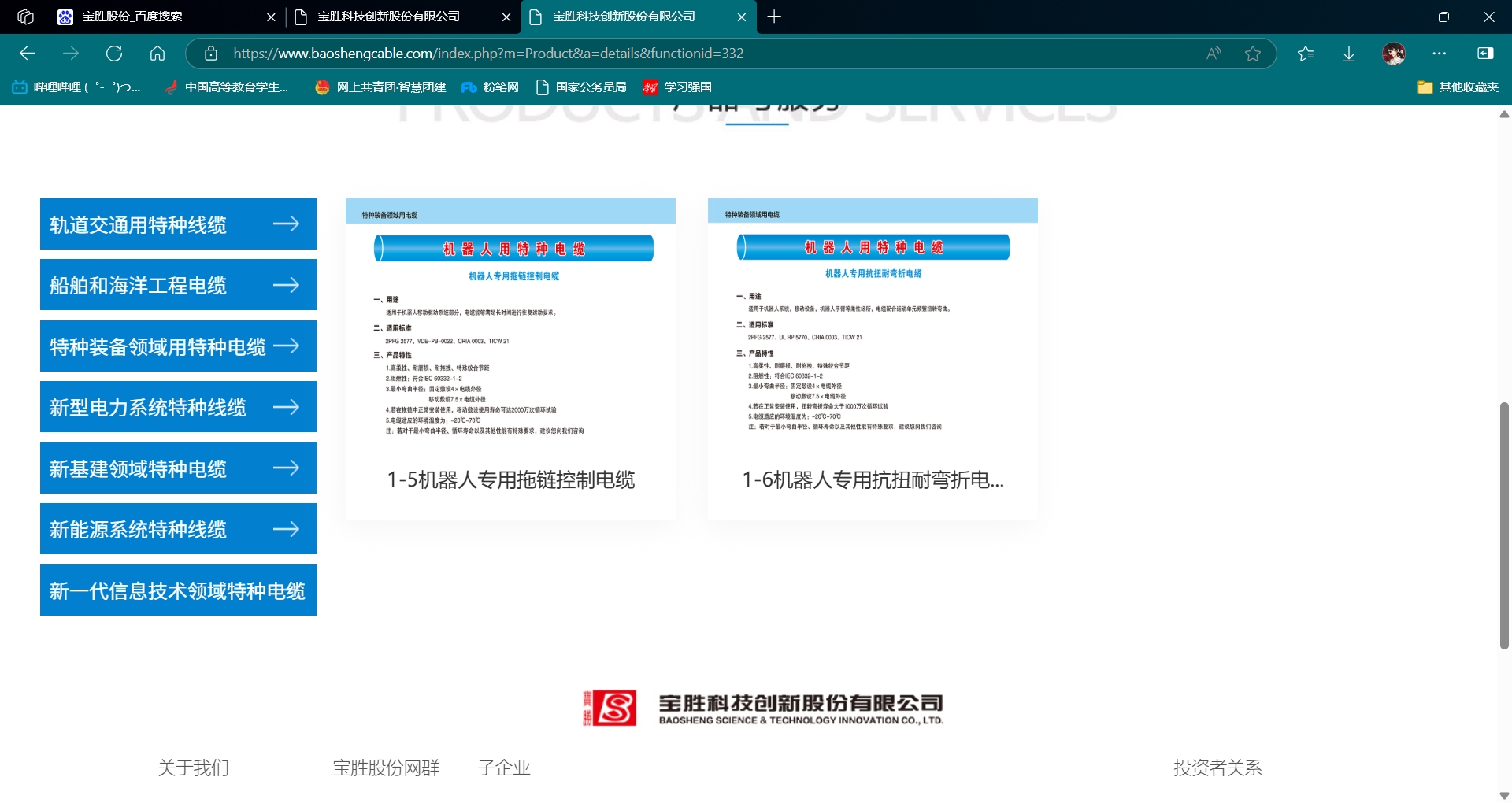Click arrow on 新型电力系统特种线缆 button
Viewport: 1512px width, 803px height.
(286, 407)
